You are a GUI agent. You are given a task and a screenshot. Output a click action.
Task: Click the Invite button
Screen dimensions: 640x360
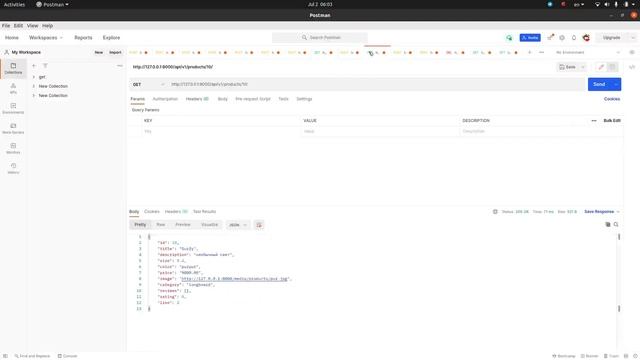coord(530,38)
